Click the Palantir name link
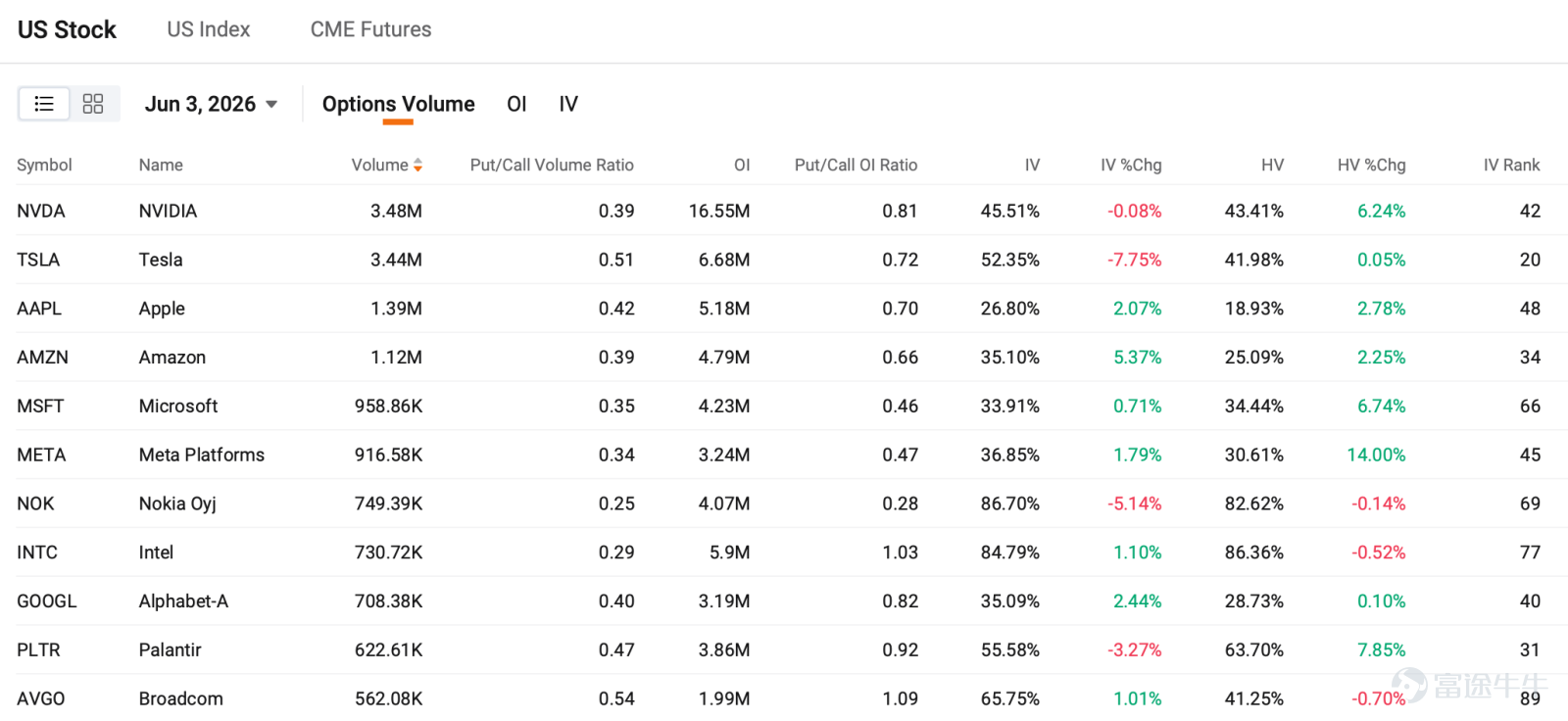The height and width of the screenshot is (721, 1568). click(170, 649)
